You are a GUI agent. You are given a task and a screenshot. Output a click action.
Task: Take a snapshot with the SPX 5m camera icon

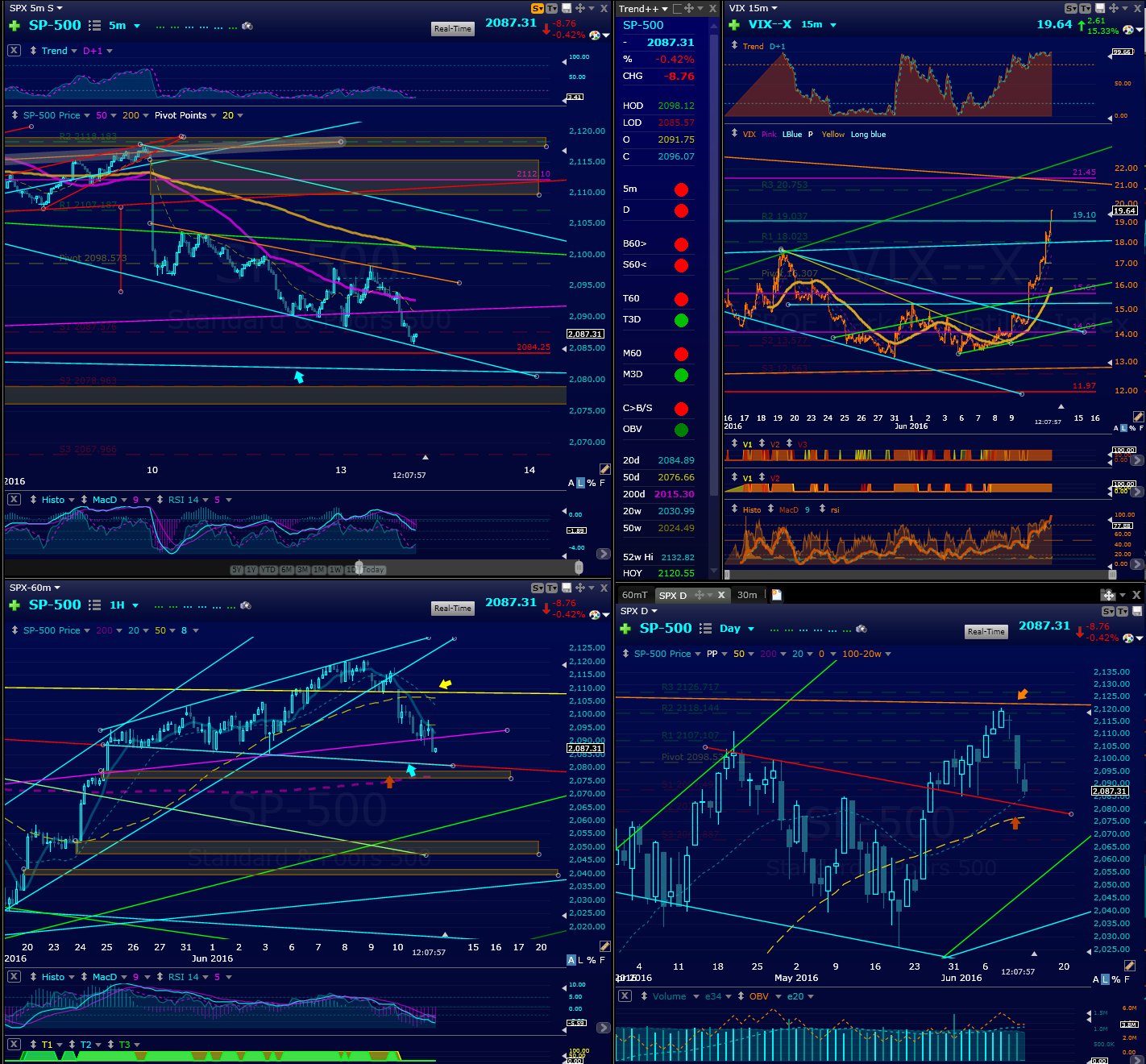point(247,26)
